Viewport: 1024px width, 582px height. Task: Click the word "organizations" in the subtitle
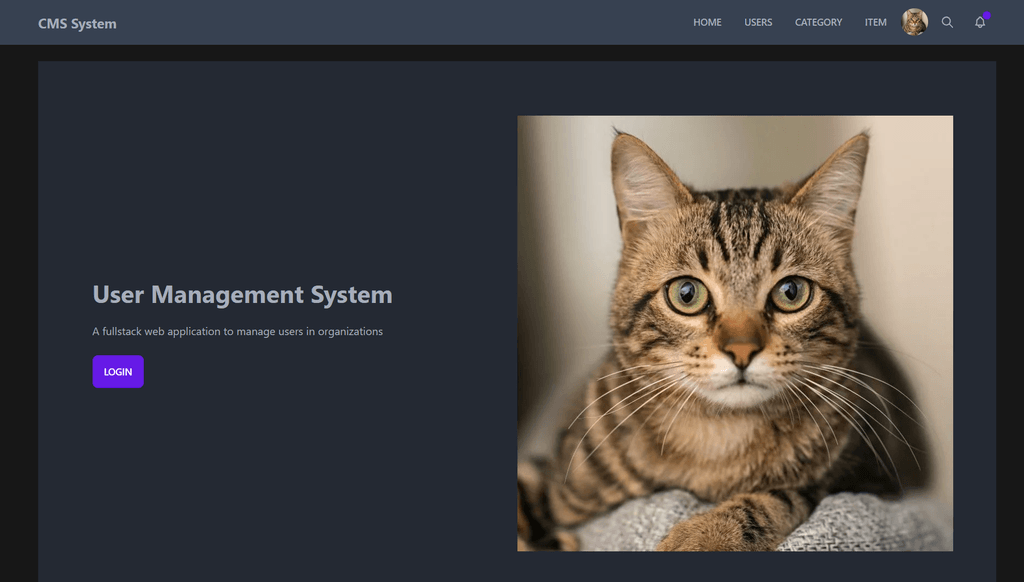350,331
